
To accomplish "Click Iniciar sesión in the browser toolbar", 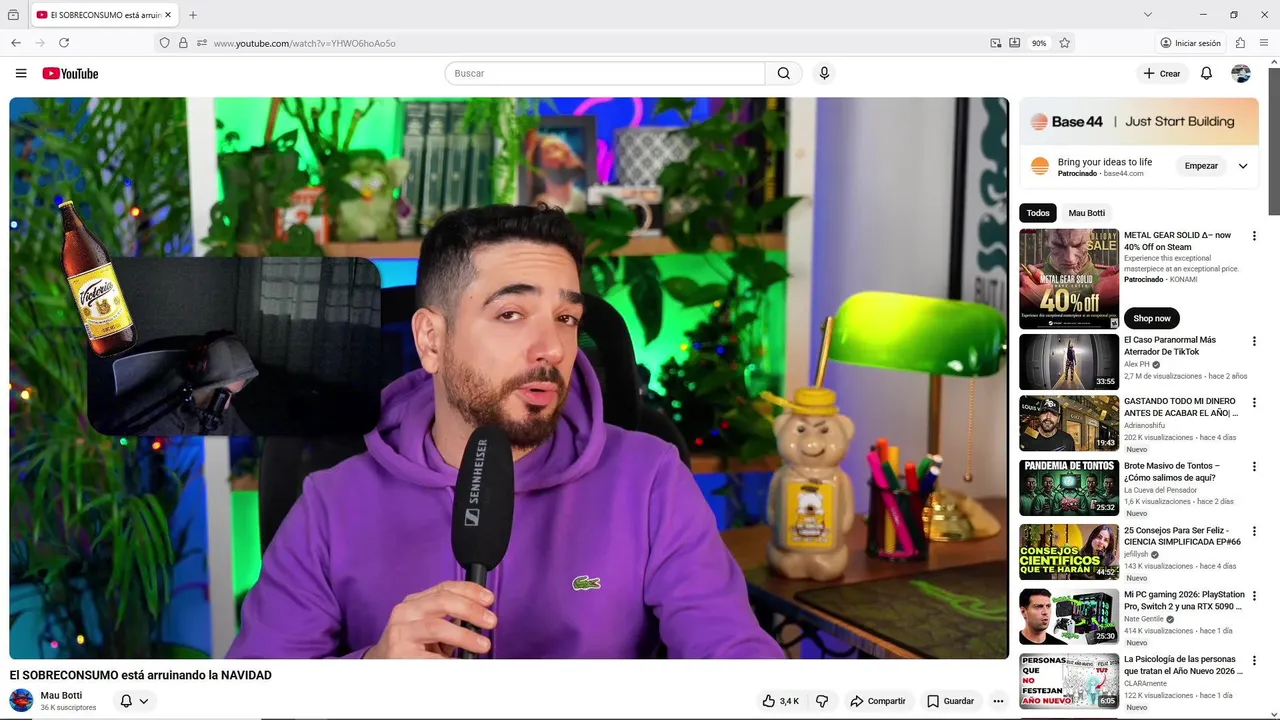I will (1190, 43).
